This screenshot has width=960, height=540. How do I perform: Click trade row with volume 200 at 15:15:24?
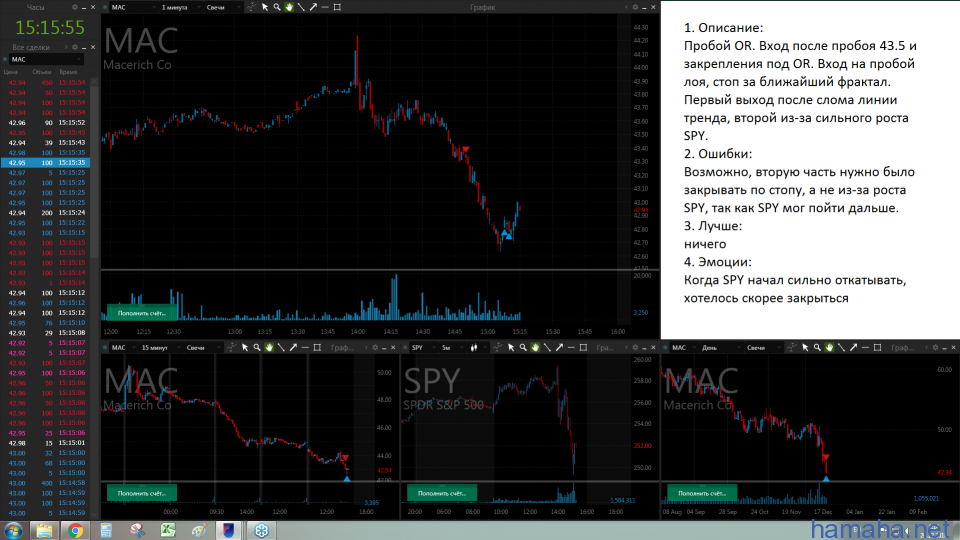[46, 212]
